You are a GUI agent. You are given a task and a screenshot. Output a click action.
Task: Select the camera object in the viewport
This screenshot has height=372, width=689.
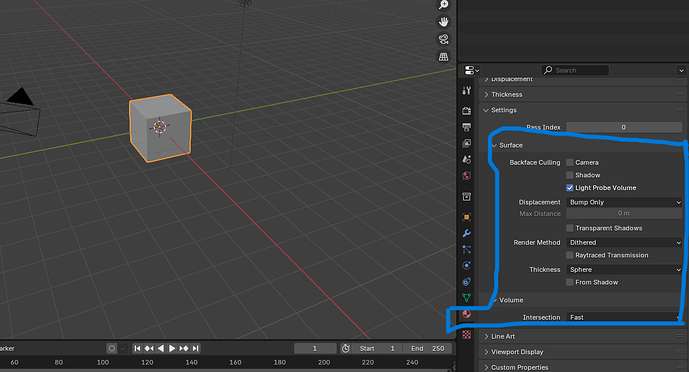20,112
